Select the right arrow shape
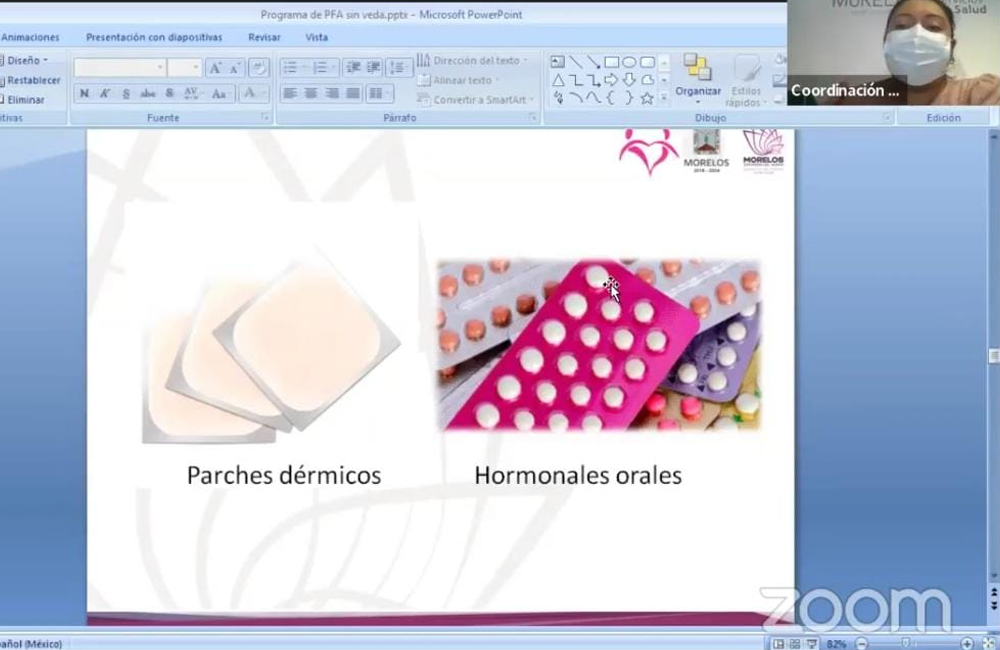Screen dimensions: 1000x650 click(x=612, y=80)
